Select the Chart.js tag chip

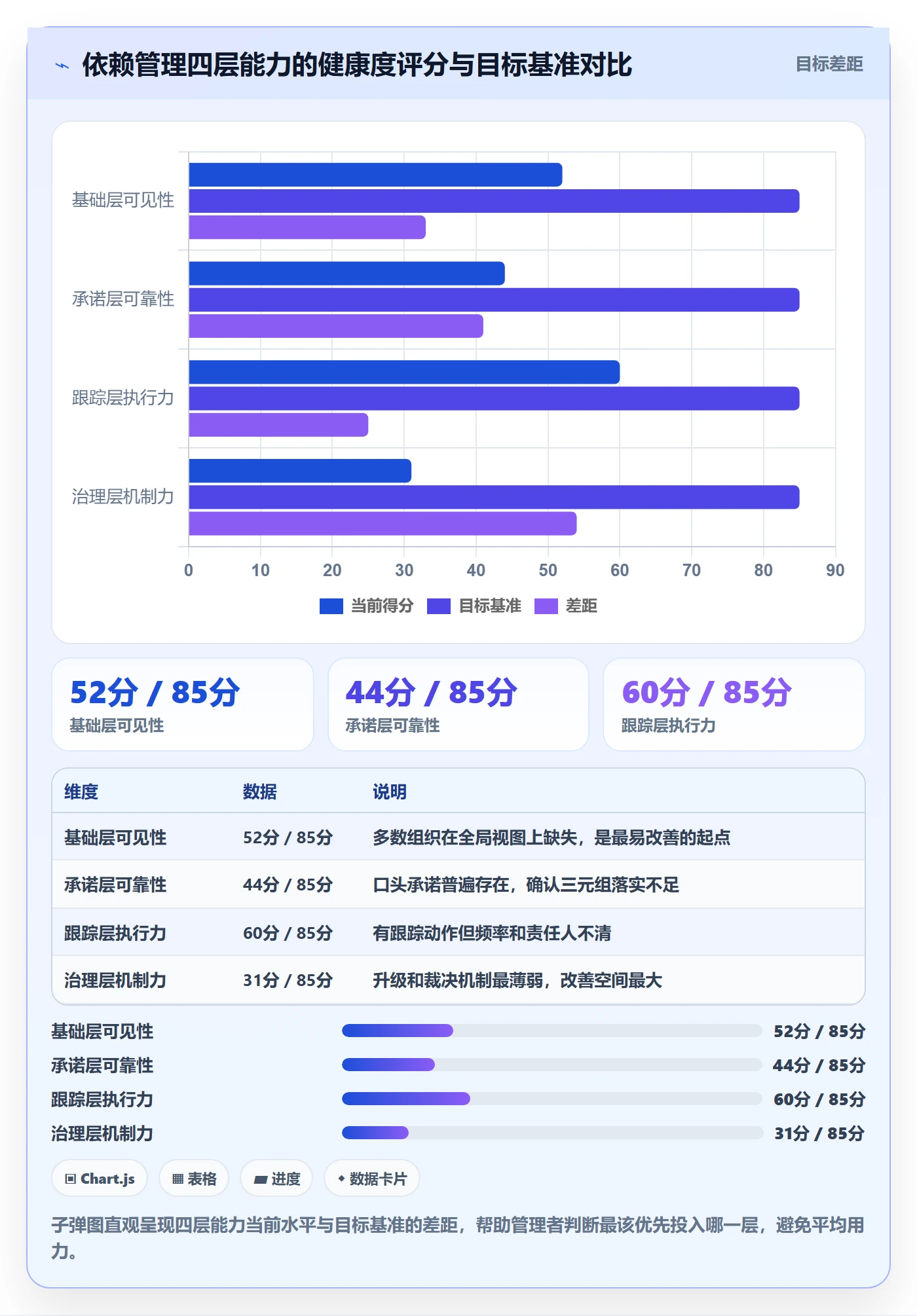coord(100,1179)
